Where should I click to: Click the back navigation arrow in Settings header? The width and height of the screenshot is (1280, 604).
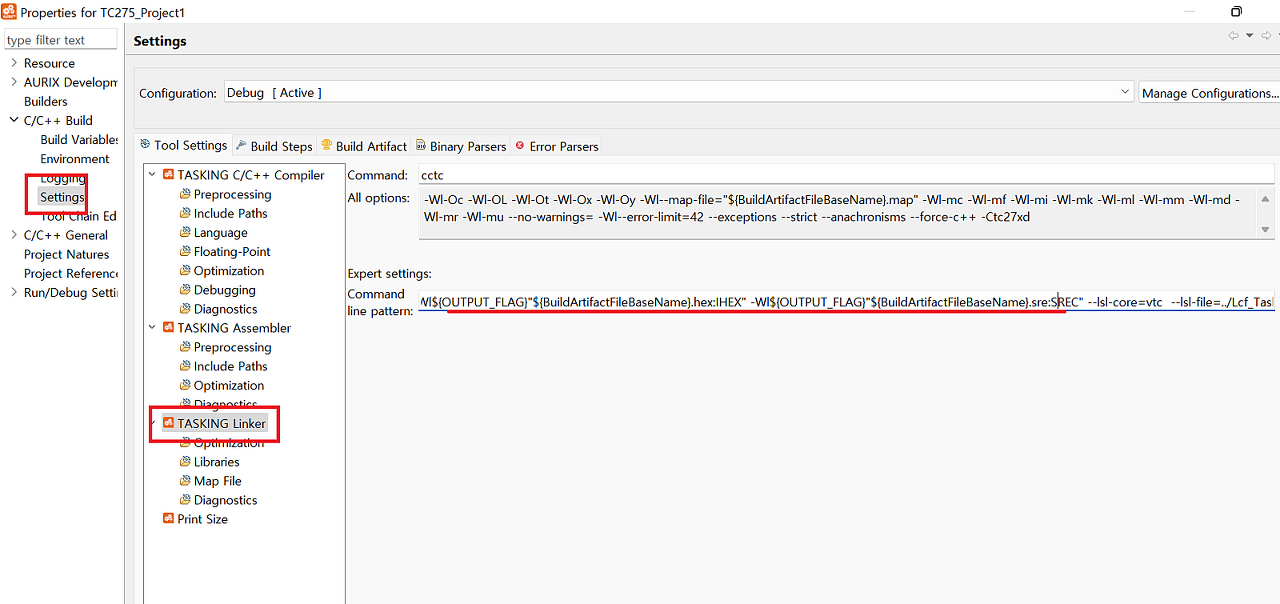[x=1234, y=36]
